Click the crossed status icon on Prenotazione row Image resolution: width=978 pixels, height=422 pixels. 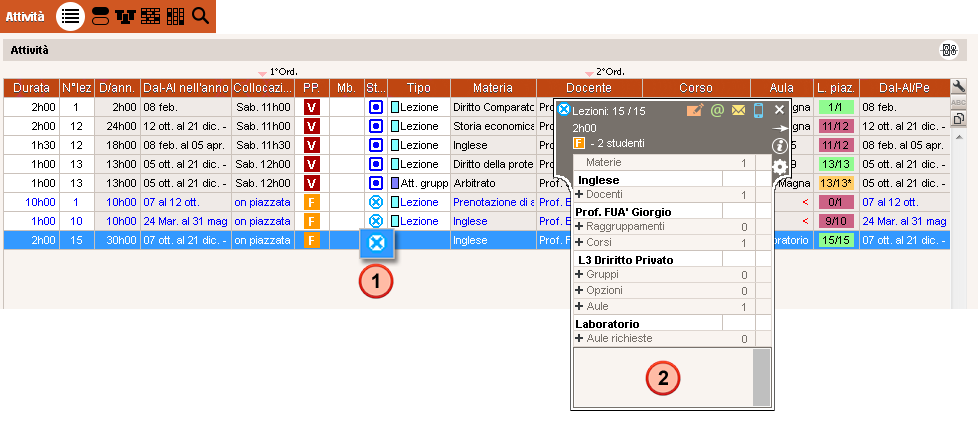click(x=375, y=202)
